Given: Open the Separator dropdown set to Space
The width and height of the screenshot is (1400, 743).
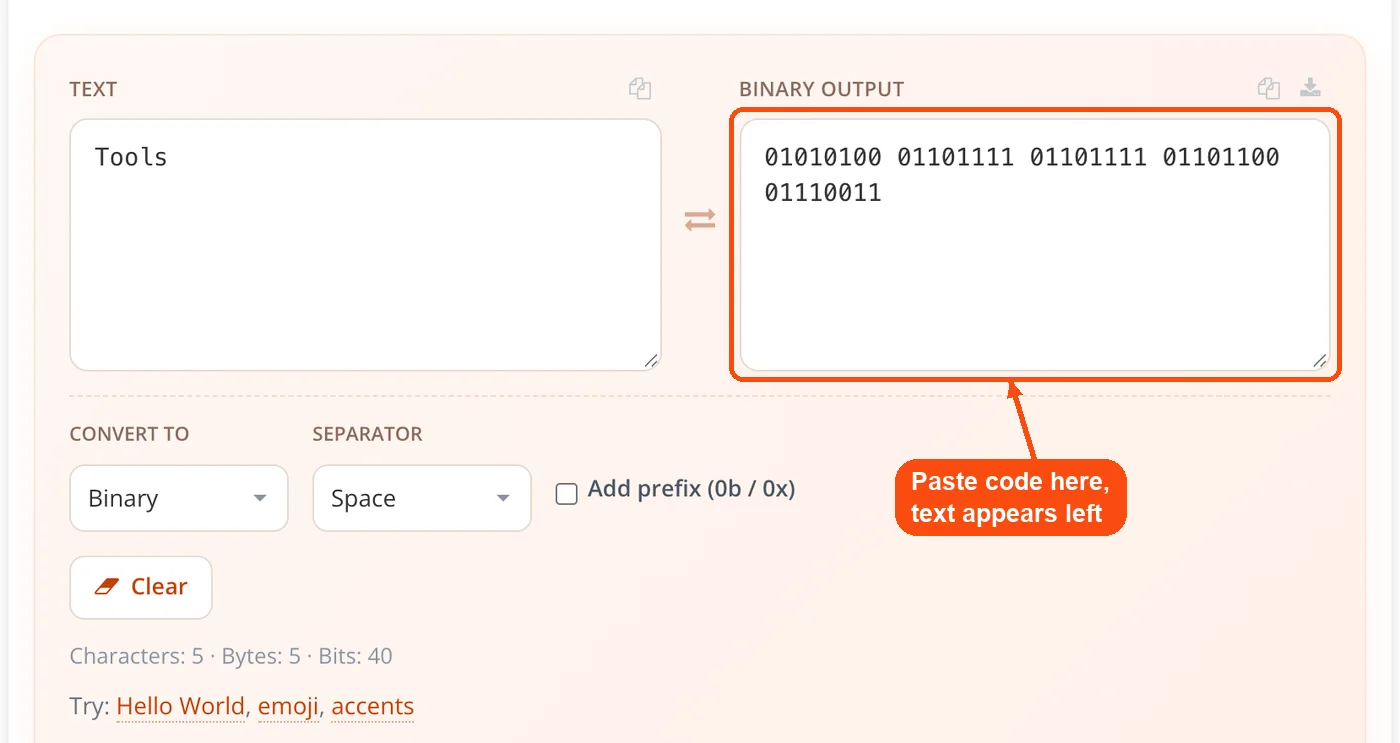Looking at the screenshot, I should pyautogui.click(x=422, y=498).
